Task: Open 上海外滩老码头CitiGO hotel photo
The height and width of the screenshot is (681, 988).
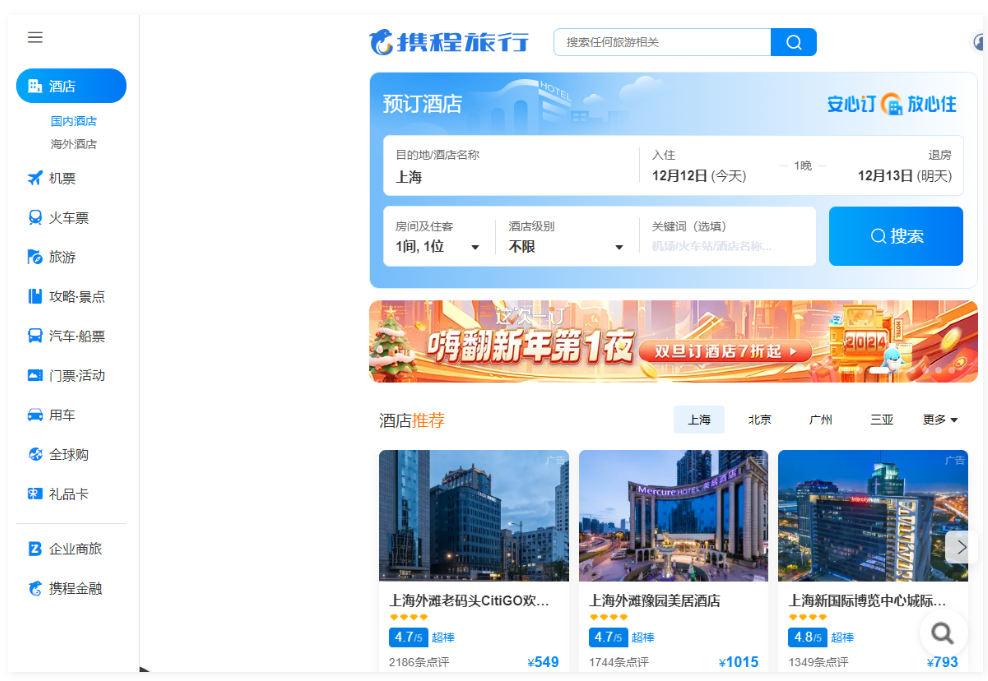Action: click(474, 515)
